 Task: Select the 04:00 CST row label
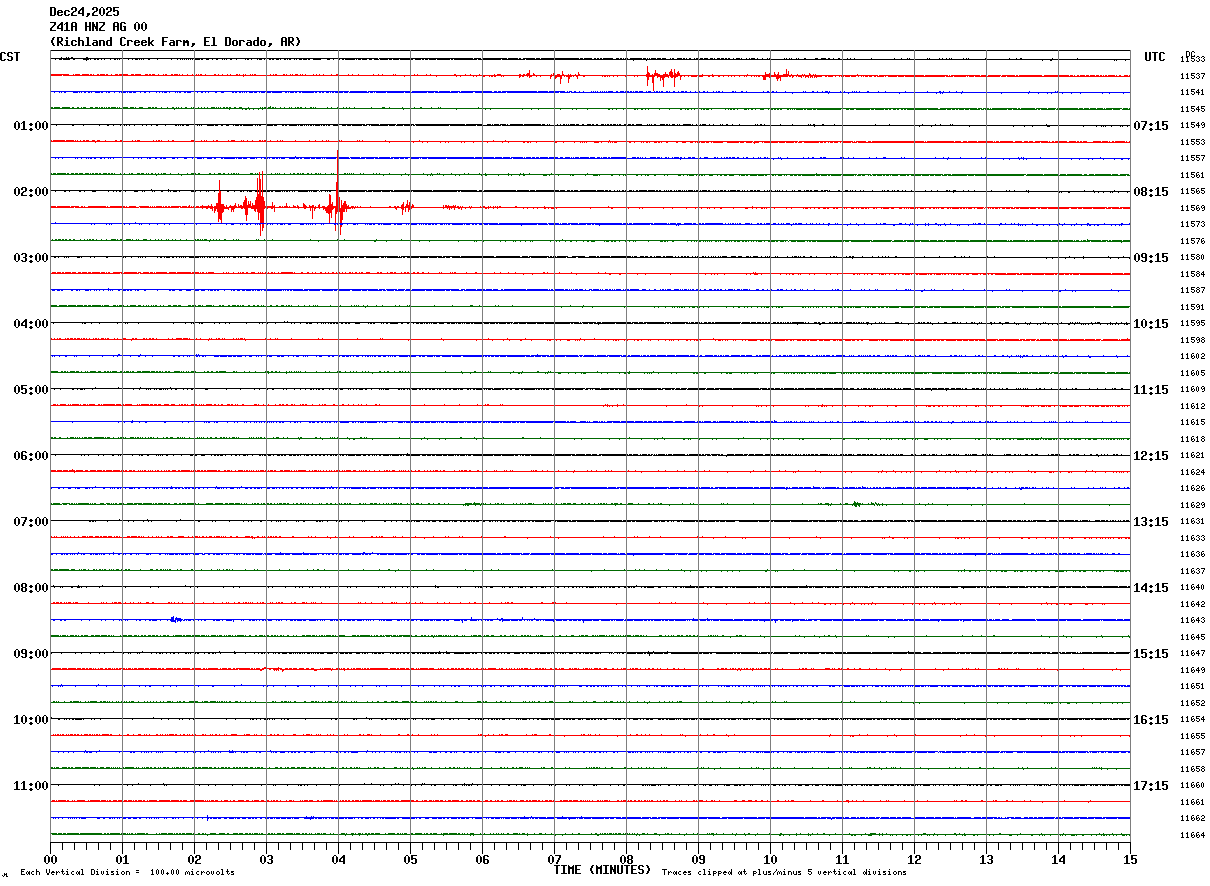coord(31,324)
